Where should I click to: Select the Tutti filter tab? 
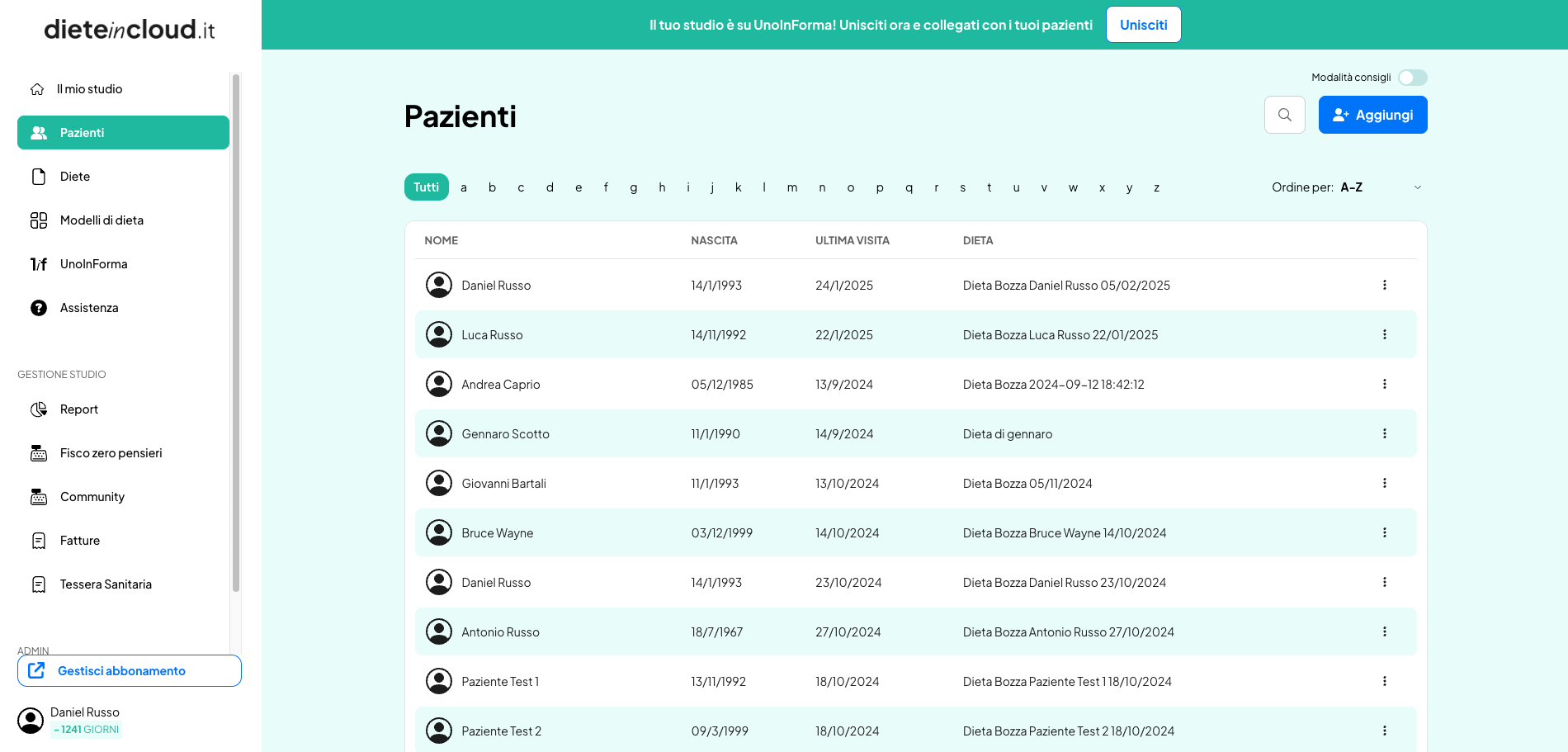pyautogui.click(x=426, y=187)
